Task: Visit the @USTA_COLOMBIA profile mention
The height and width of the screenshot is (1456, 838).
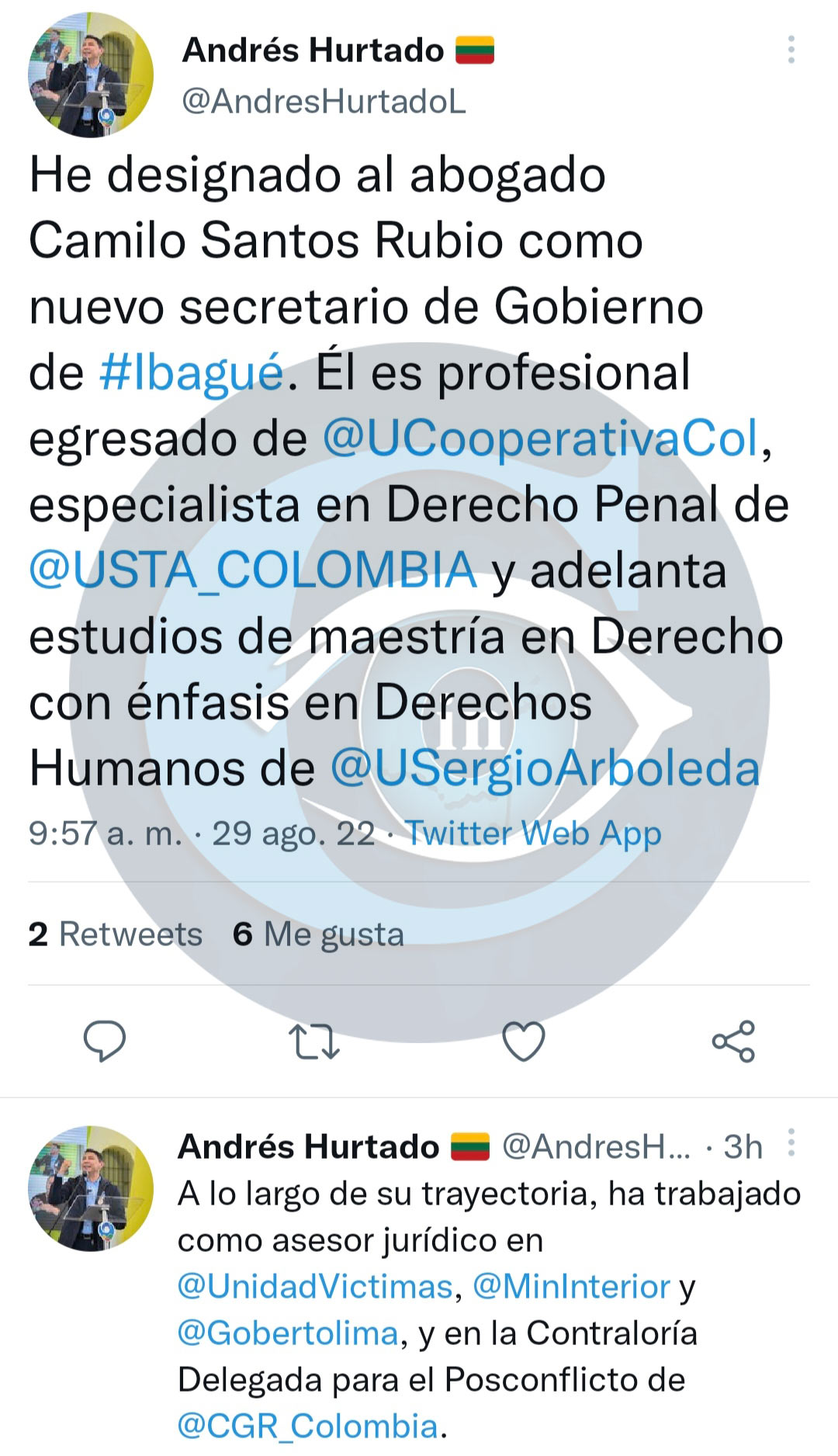Action: [252, 570]
